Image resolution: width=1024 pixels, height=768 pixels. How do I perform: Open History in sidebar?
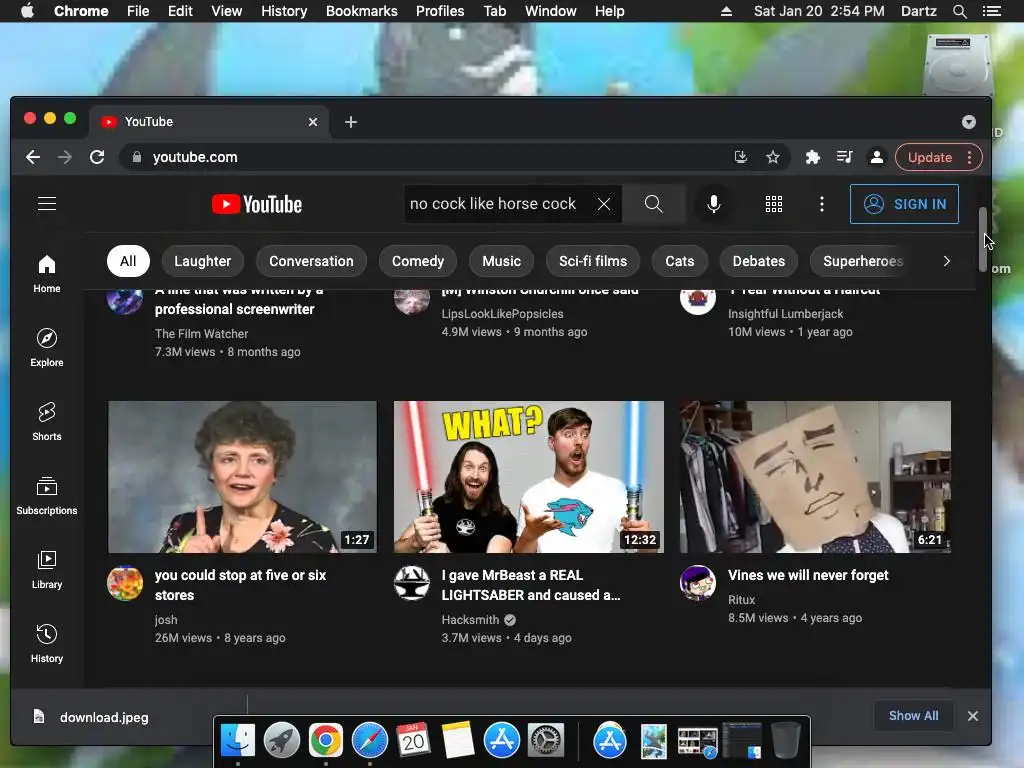click(47, 644)
